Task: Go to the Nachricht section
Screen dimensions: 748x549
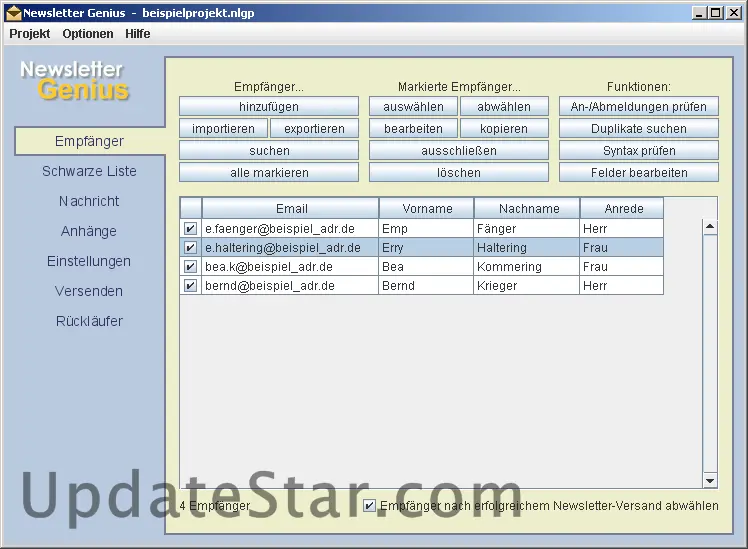Action: [89, 201]
